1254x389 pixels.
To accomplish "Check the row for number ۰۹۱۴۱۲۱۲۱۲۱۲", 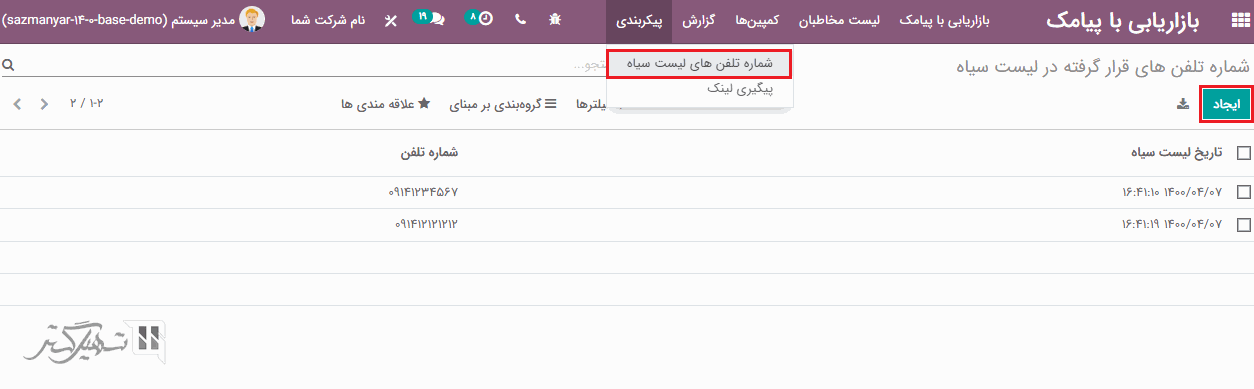I will (x=1244, y=225).
